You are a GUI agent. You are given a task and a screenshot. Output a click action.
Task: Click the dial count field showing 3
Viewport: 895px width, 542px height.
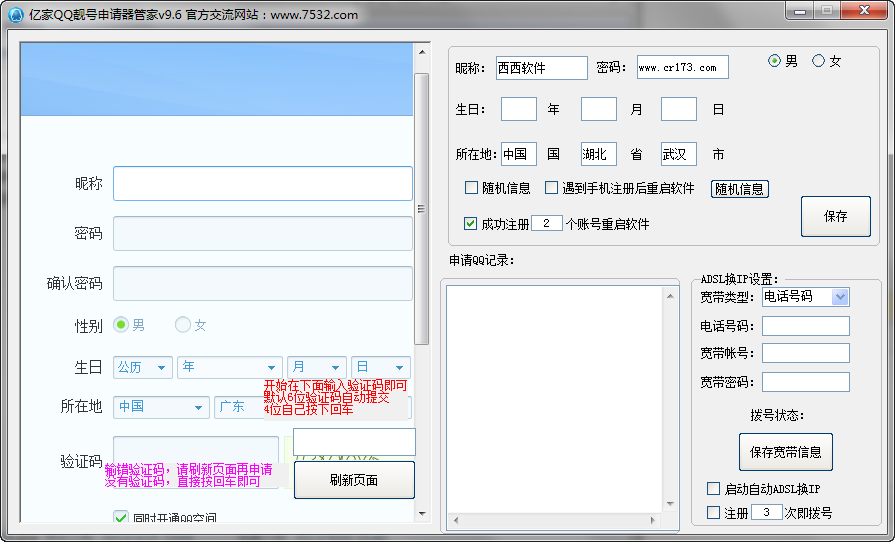767,512
